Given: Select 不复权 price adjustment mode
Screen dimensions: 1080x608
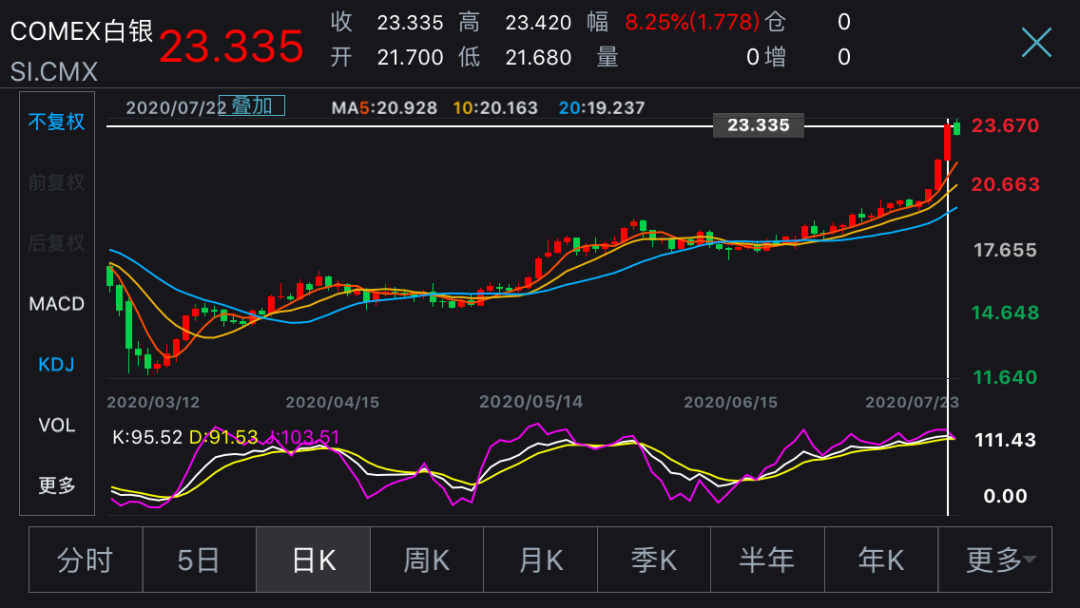Looking at the screenshot, I should point(56,122).
